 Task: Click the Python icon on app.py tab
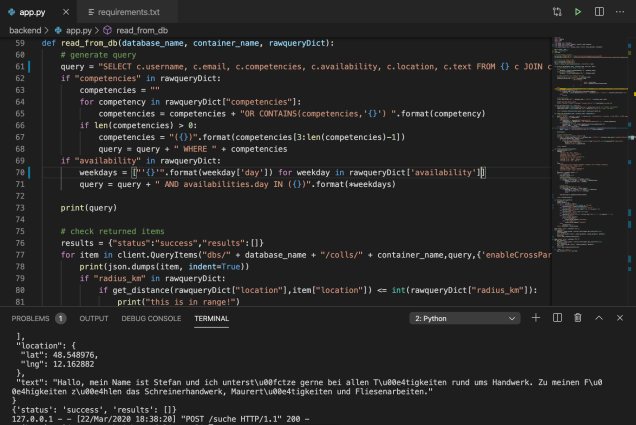pyautogui.click(x=12, y=12)
